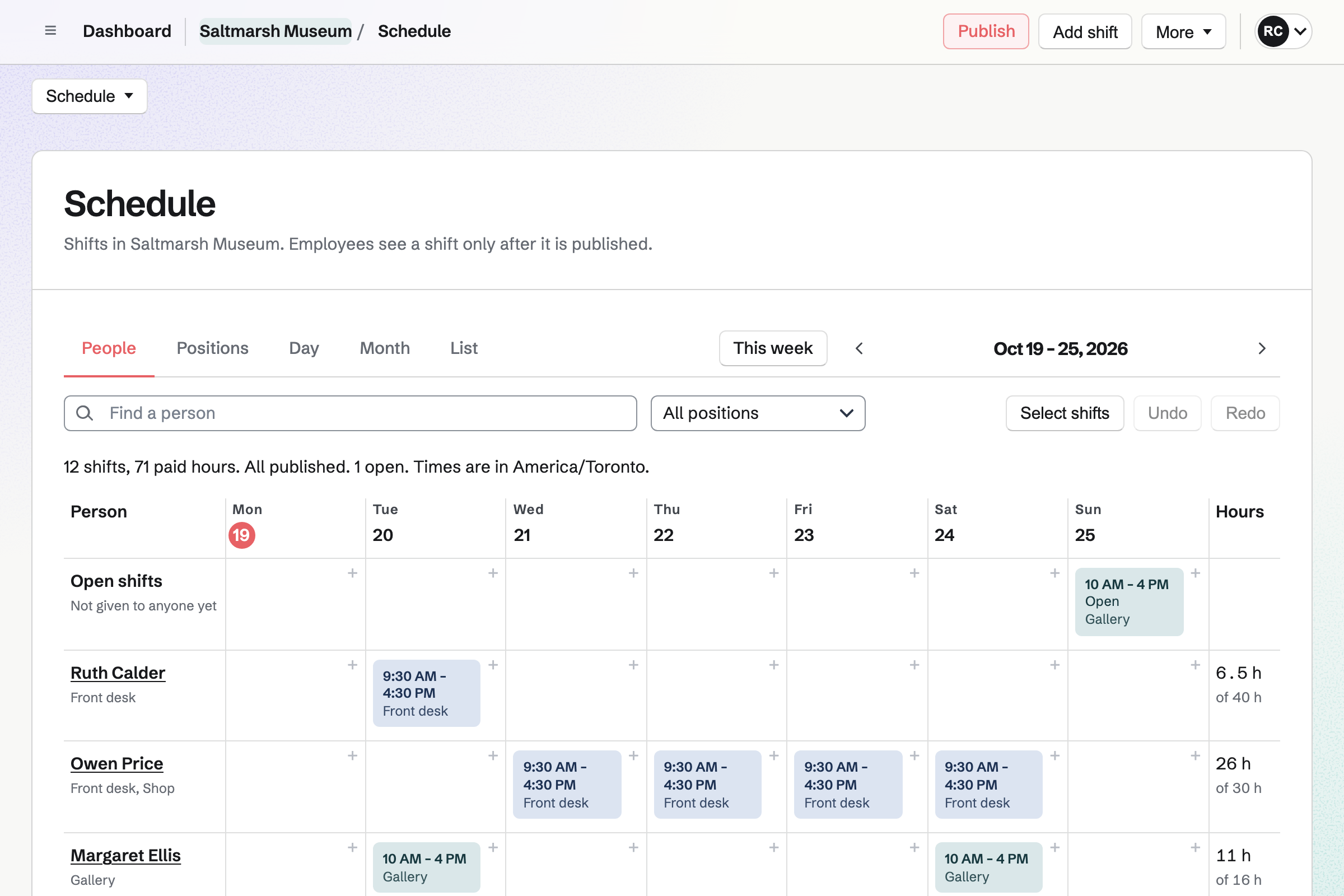Switch to the People tab
Image resolution: width=1344 pixels, height=896 pixels.
(x=109, y=348)
